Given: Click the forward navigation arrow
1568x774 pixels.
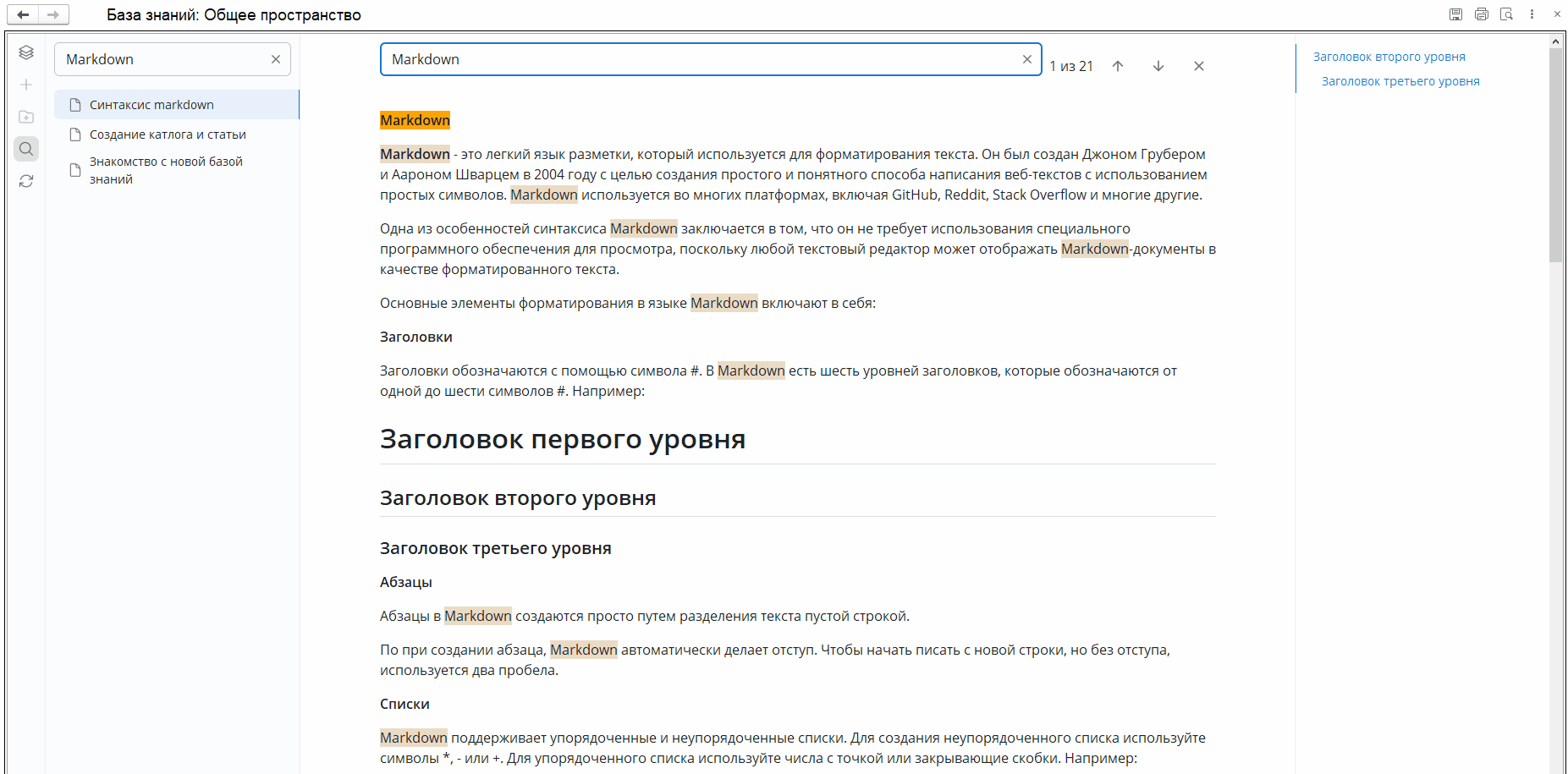Looking at the screenshot, I should point(52,14).
